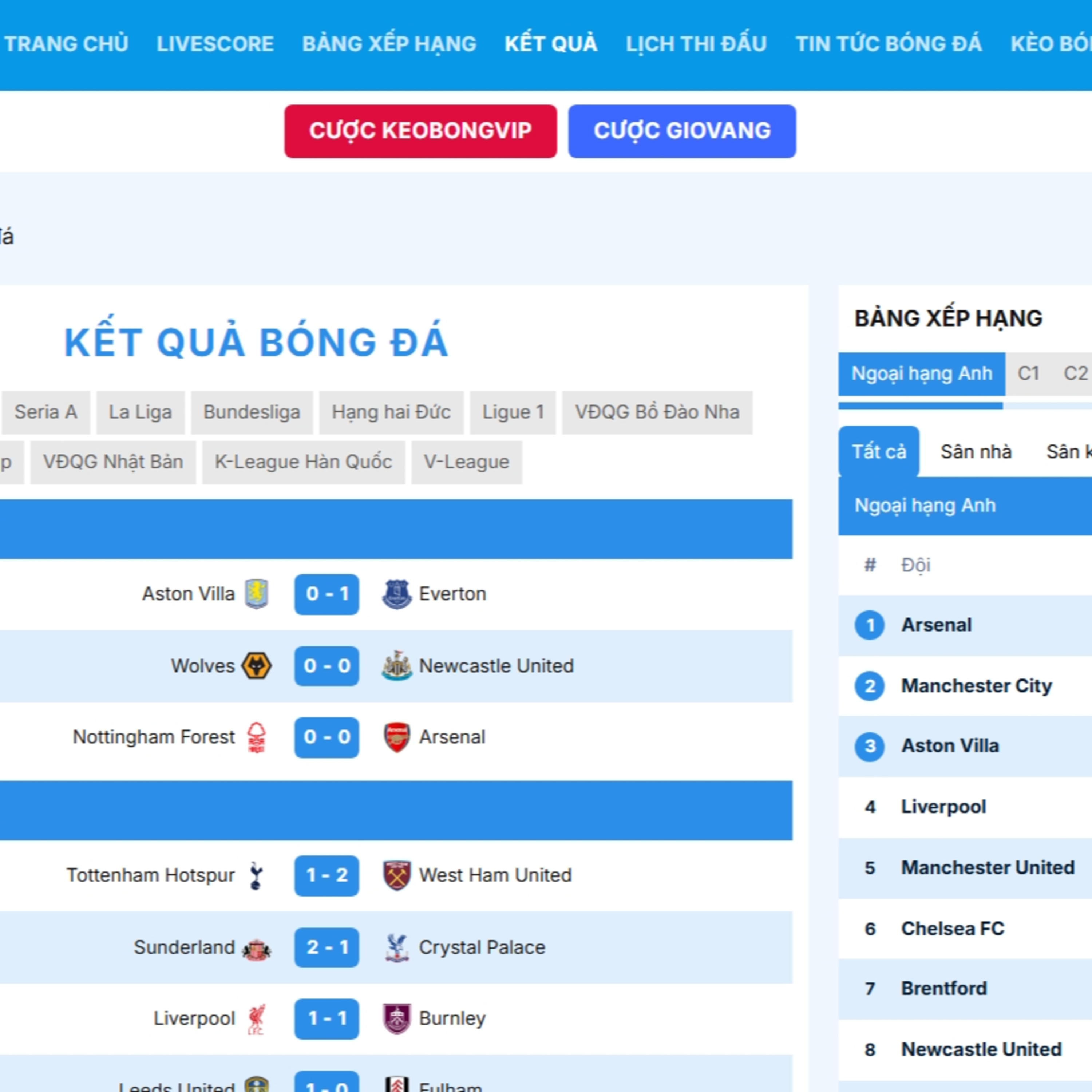Click the Burnley club crest

tap(397, 1018)
